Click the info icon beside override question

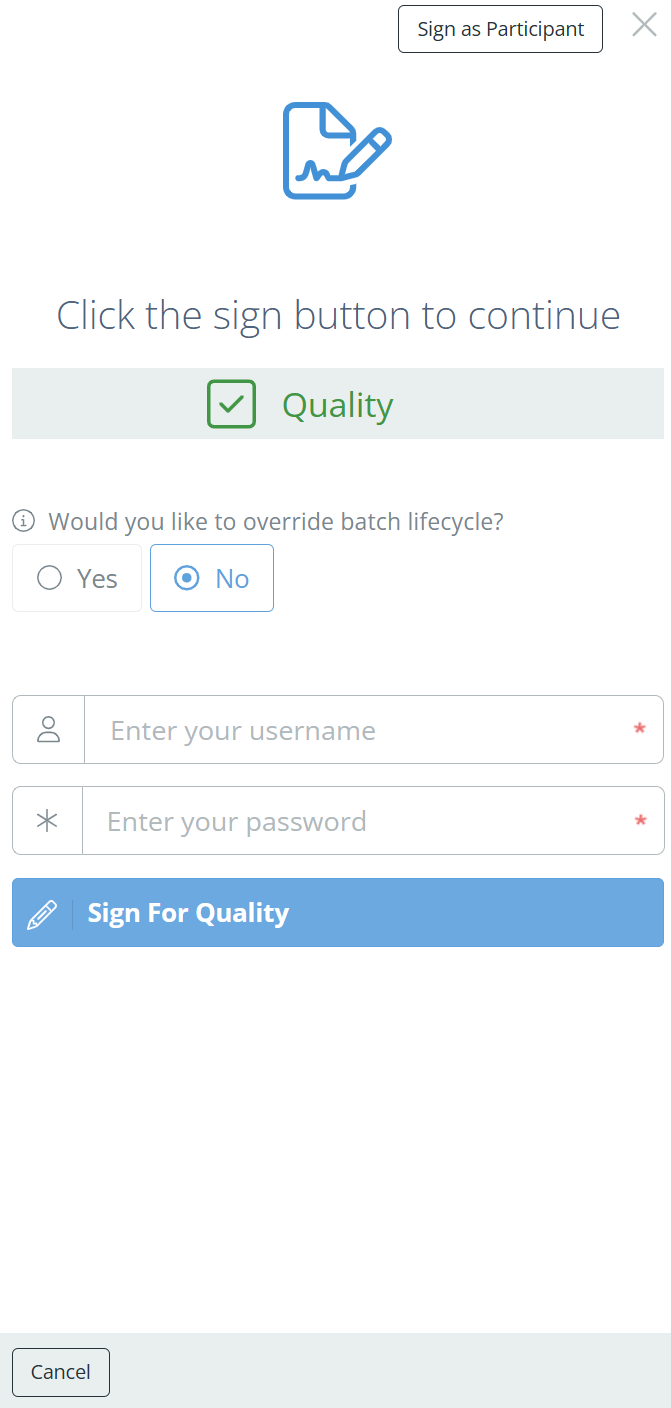23,521
